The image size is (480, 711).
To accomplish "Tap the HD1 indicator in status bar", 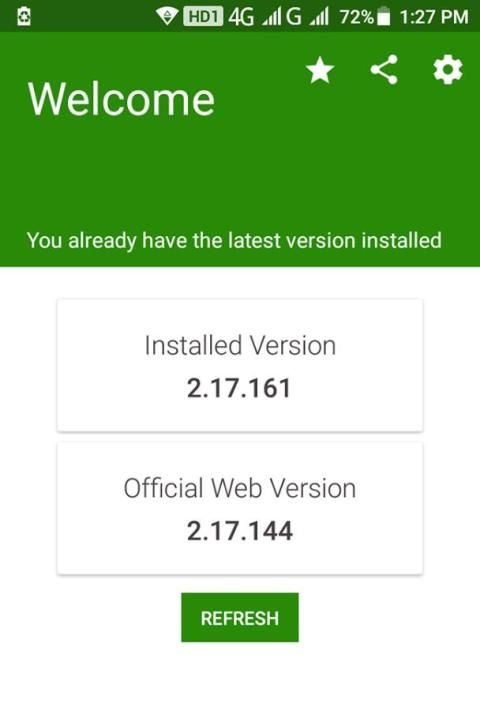I will (x=203, y=17).
